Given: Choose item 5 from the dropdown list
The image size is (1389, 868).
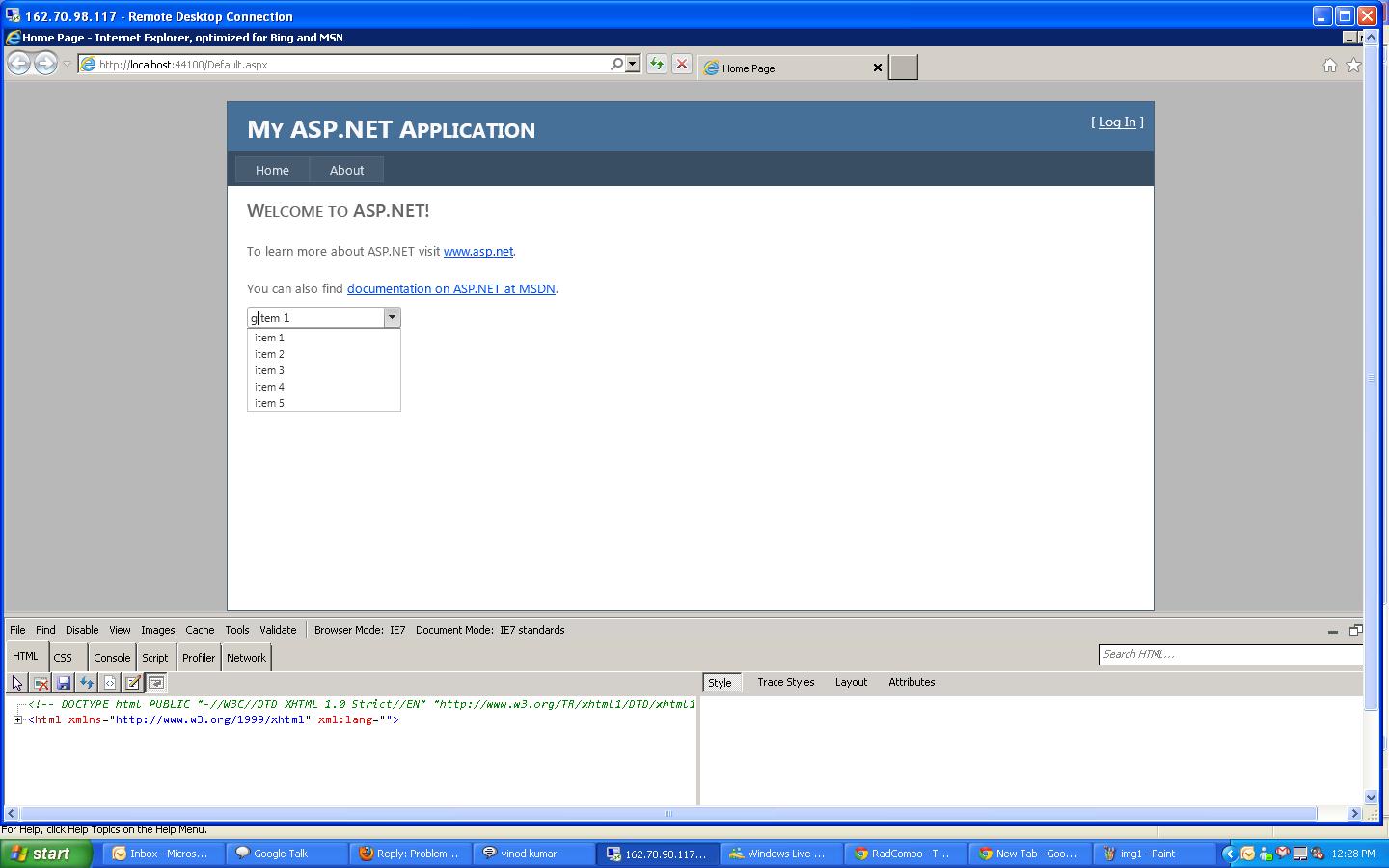Looking at the screenshot, I should click(x=324, y=403).
